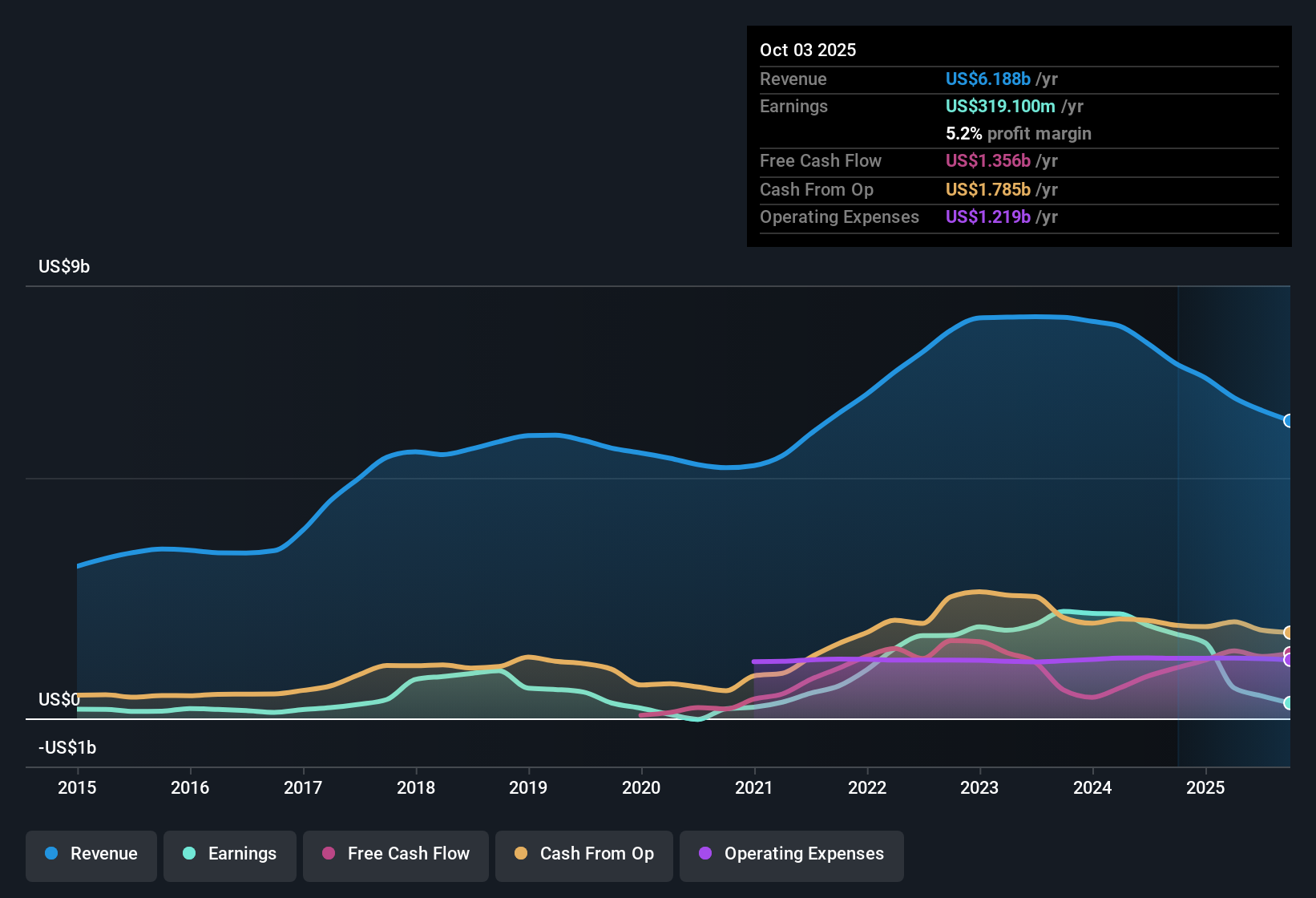The width and height of the screenshot is (1316, 898).
Task: Select the 2015 year label on the axis
Action: [x=77, y=788]
